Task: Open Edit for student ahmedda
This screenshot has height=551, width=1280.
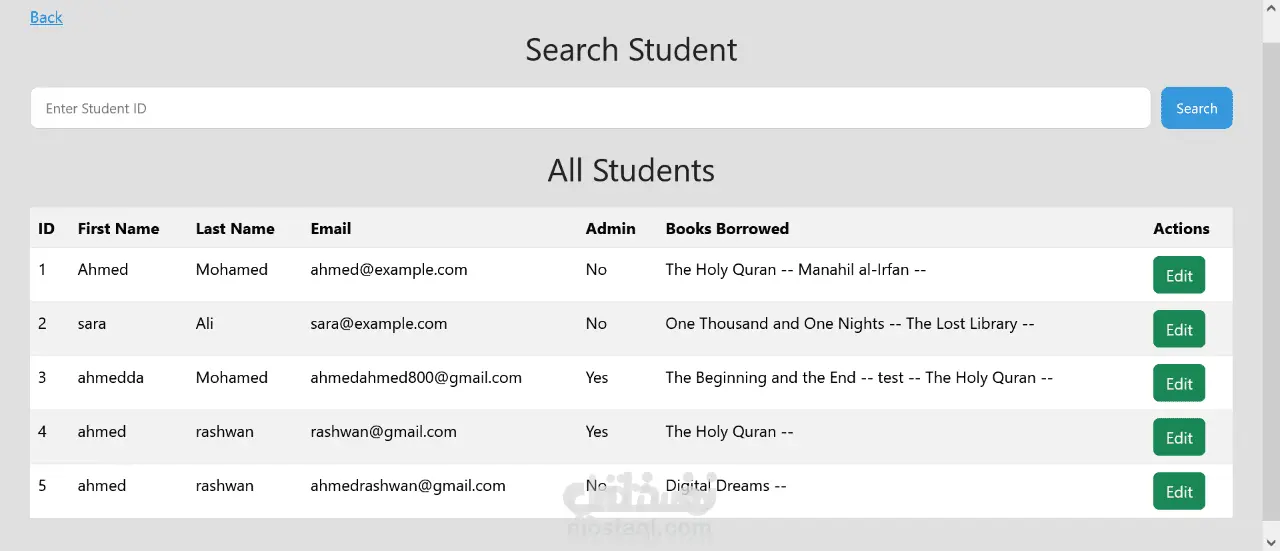Action: click(x=1178, y=383)
